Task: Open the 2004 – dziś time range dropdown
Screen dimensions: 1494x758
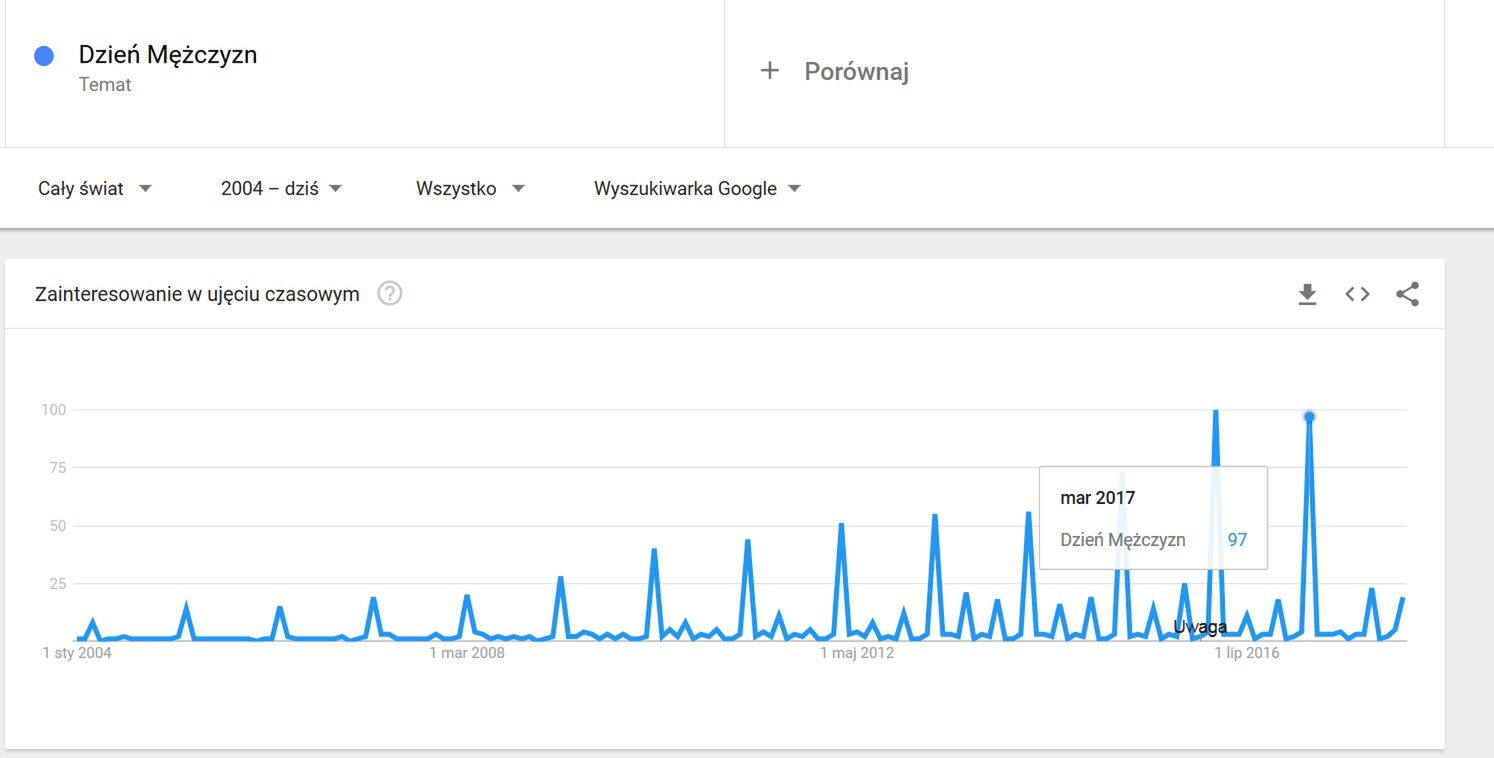Action: 281,188
